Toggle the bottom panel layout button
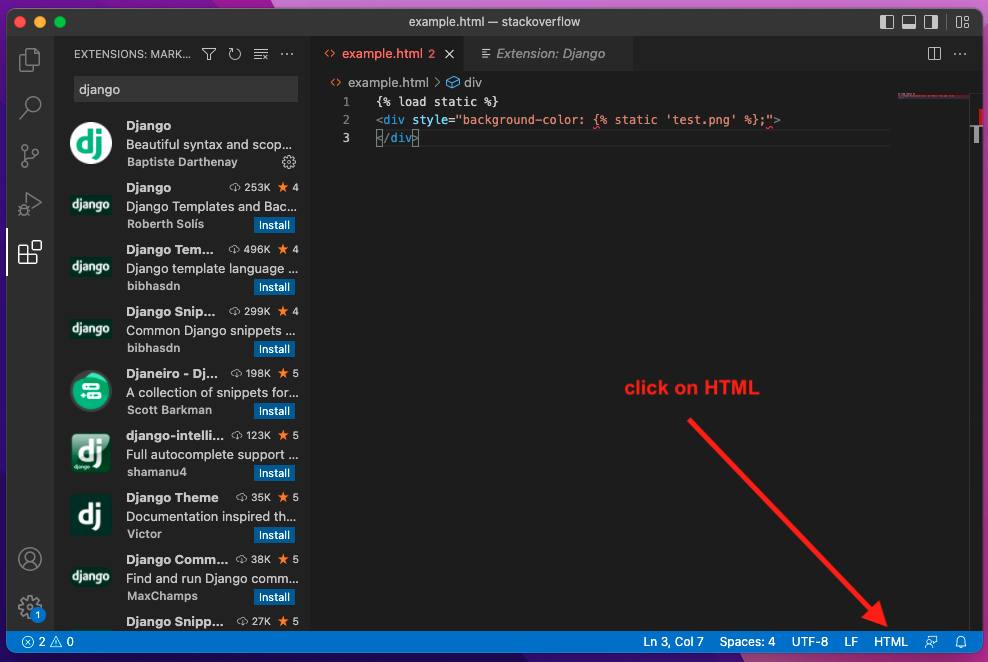 [x=909, y=22]
